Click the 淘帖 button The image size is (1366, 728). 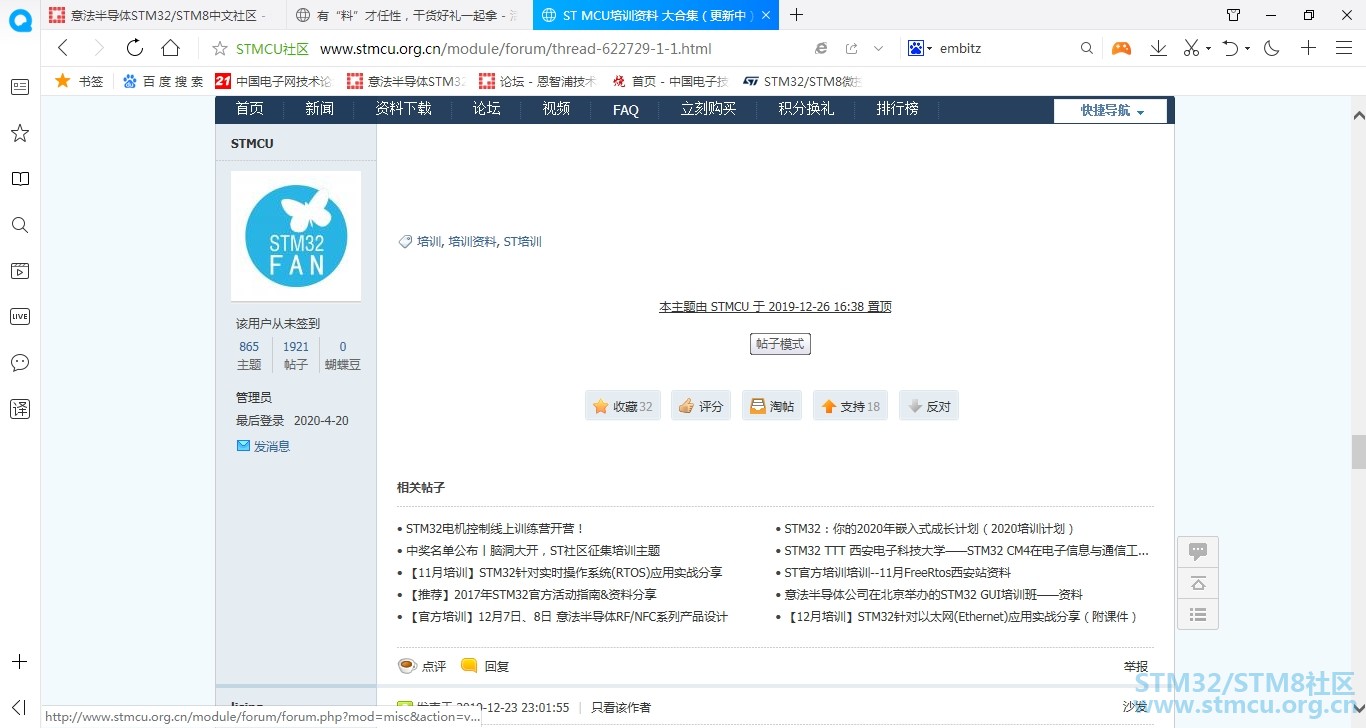click(x=772, y=406)
